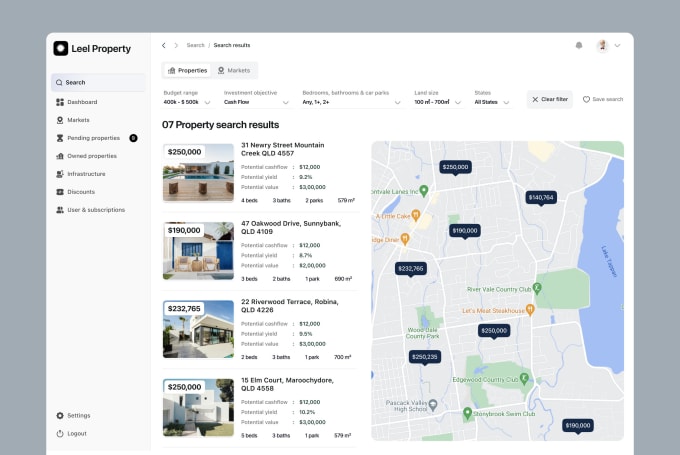Click 47 Oakwood Drive, Sunnybank title

pyautogui.click(x=291, y=228)
